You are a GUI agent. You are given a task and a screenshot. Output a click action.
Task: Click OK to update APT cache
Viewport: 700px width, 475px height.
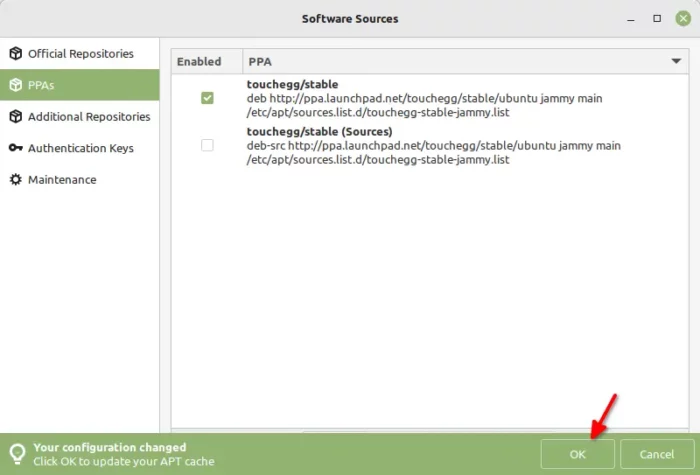[578, 454]
